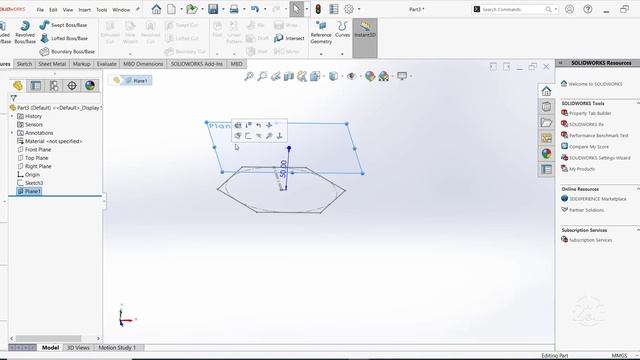Open Partner Solutions link
The width and height of the screenshot is (640, 360).
[x=586, y=210]
